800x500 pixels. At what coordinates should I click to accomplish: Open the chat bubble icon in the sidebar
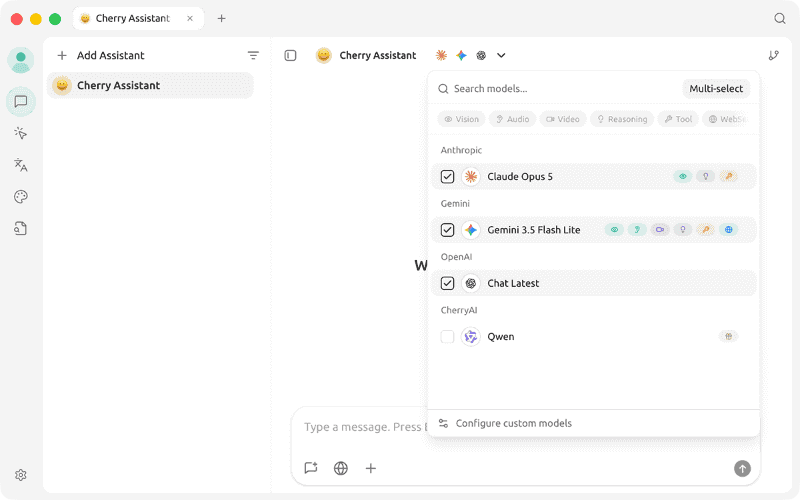pos(20,102)
